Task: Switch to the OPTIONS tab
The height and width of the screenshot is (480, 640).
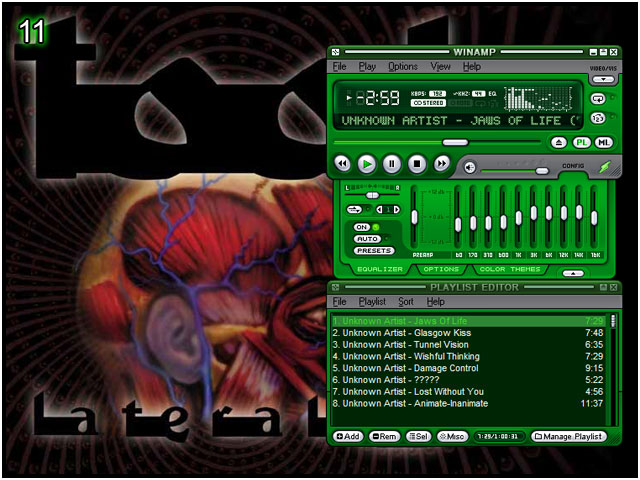Action: pos(441,269)
